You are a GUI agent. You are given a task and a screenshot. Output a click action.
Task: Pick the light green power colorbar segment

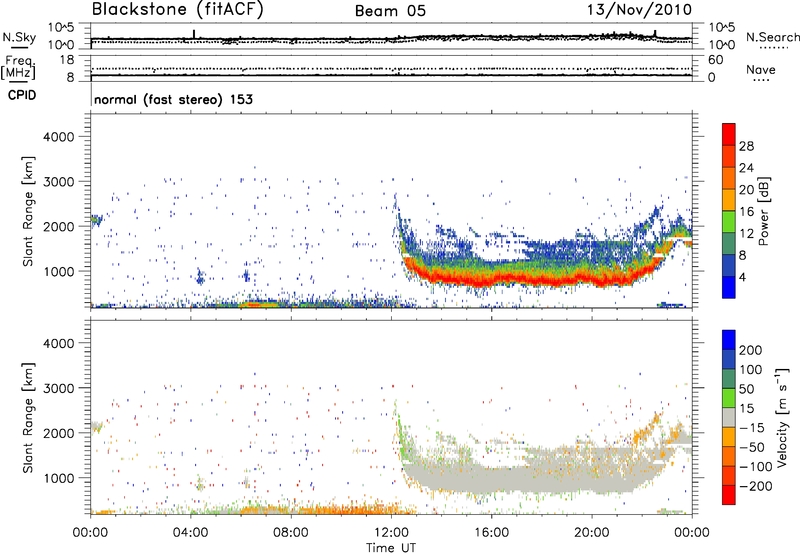[x=729, y=221]
